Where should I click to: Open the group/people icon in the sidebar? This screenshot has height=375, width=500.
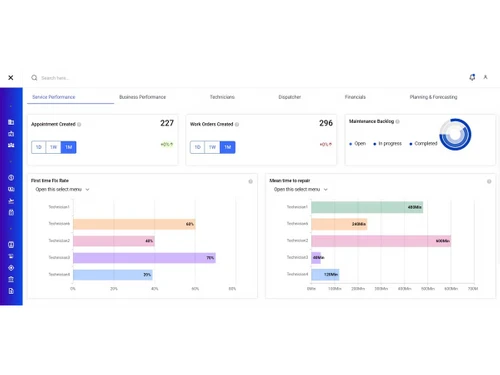[x=11, y=145]
